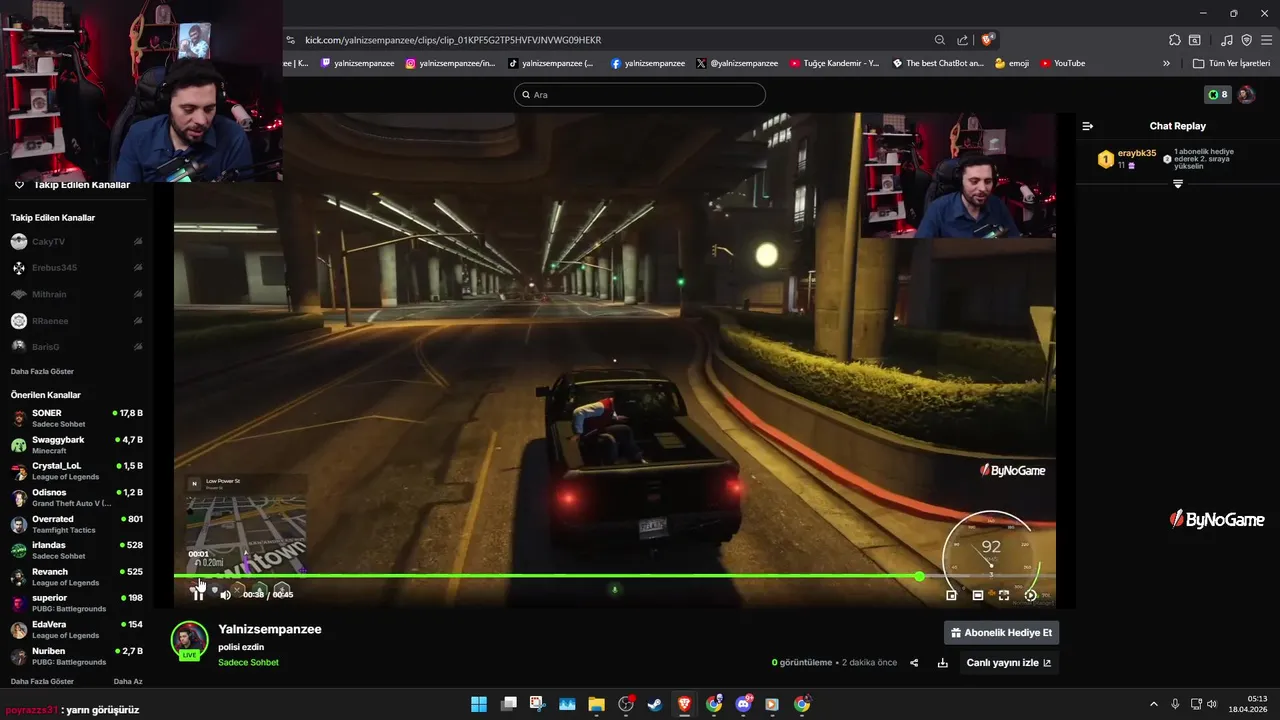Expand the gift leaderboard chevron
The width and height of the screenshot is (1280, 720).
[1178, 184]
